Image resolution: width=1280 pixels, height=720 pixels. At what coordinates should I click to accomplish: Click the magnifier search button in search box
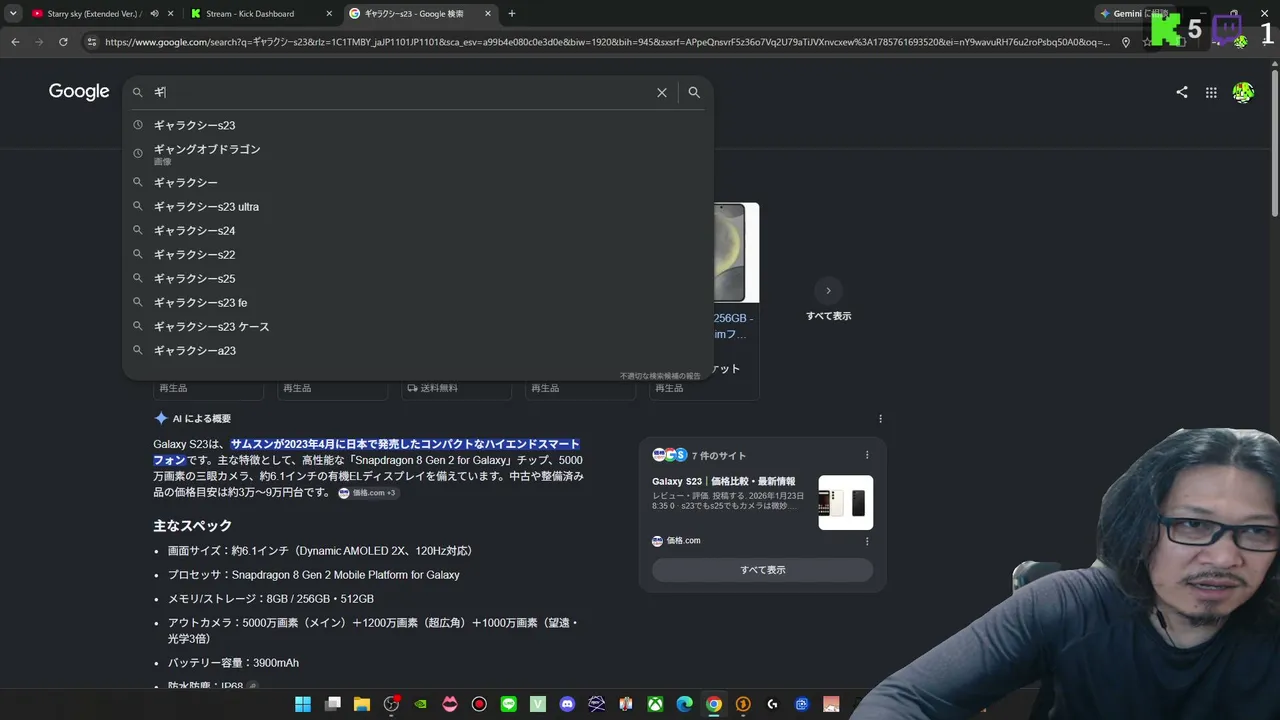click(694, 92)
